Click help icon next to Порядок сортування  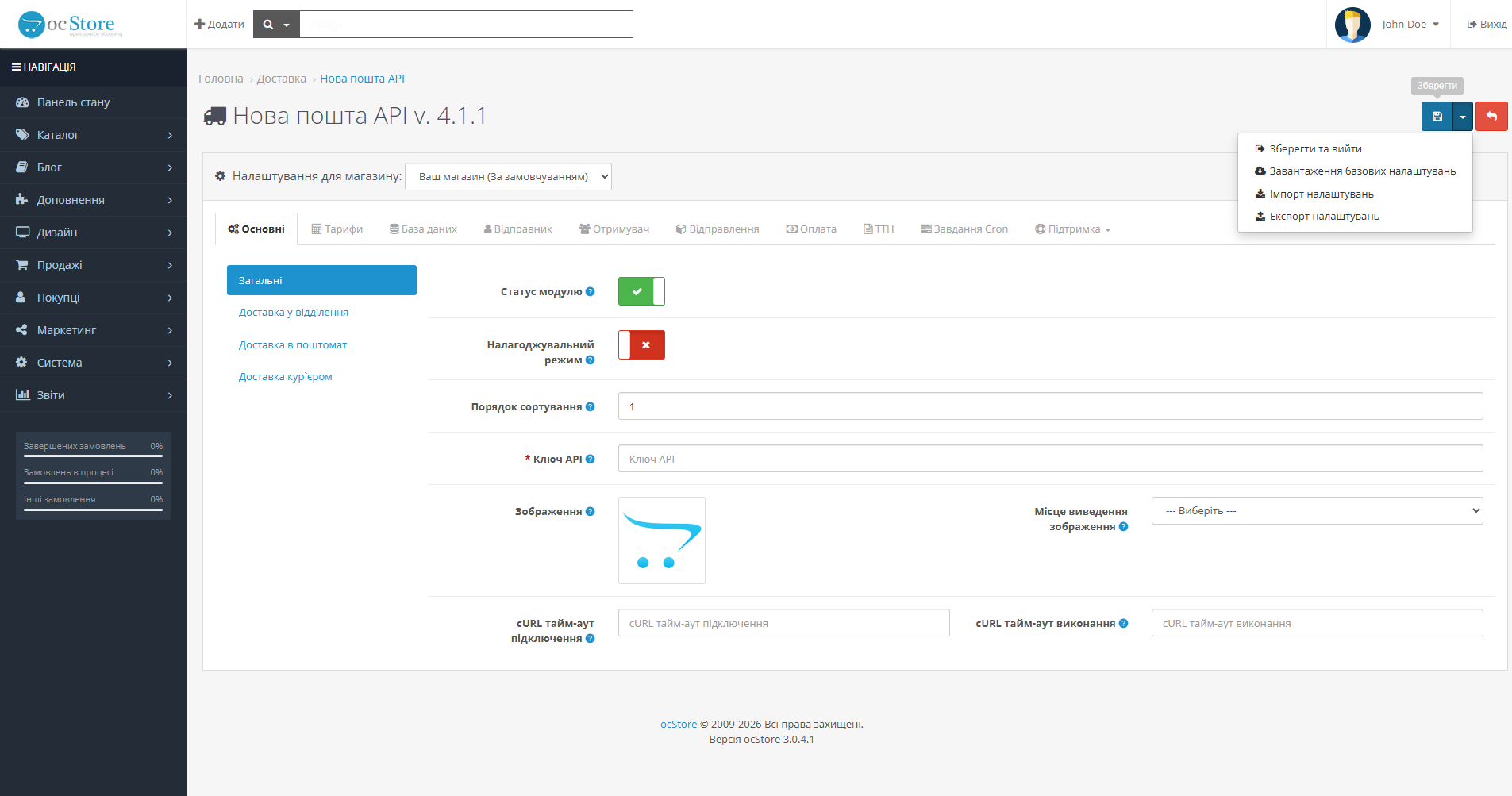pyautogui.click(x=590, y=407)
